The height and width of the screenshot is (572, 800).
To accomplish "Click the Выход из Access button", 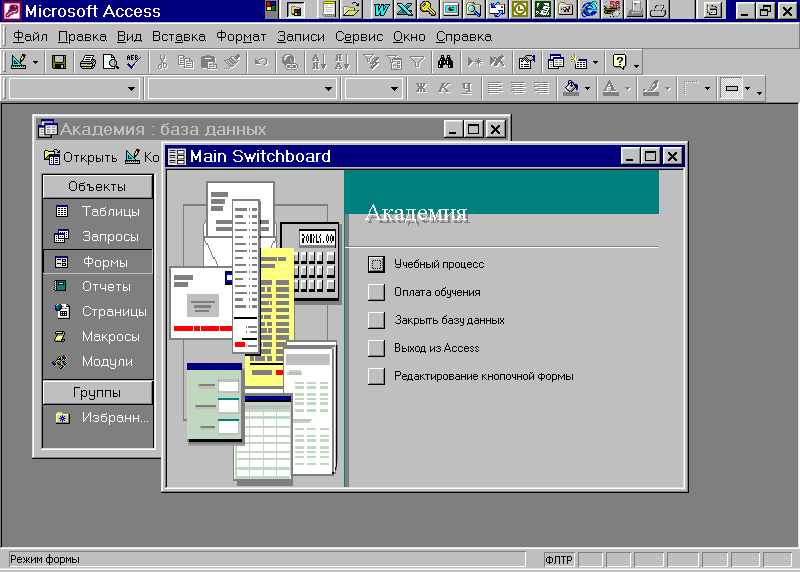I will [x=377, y=348].
